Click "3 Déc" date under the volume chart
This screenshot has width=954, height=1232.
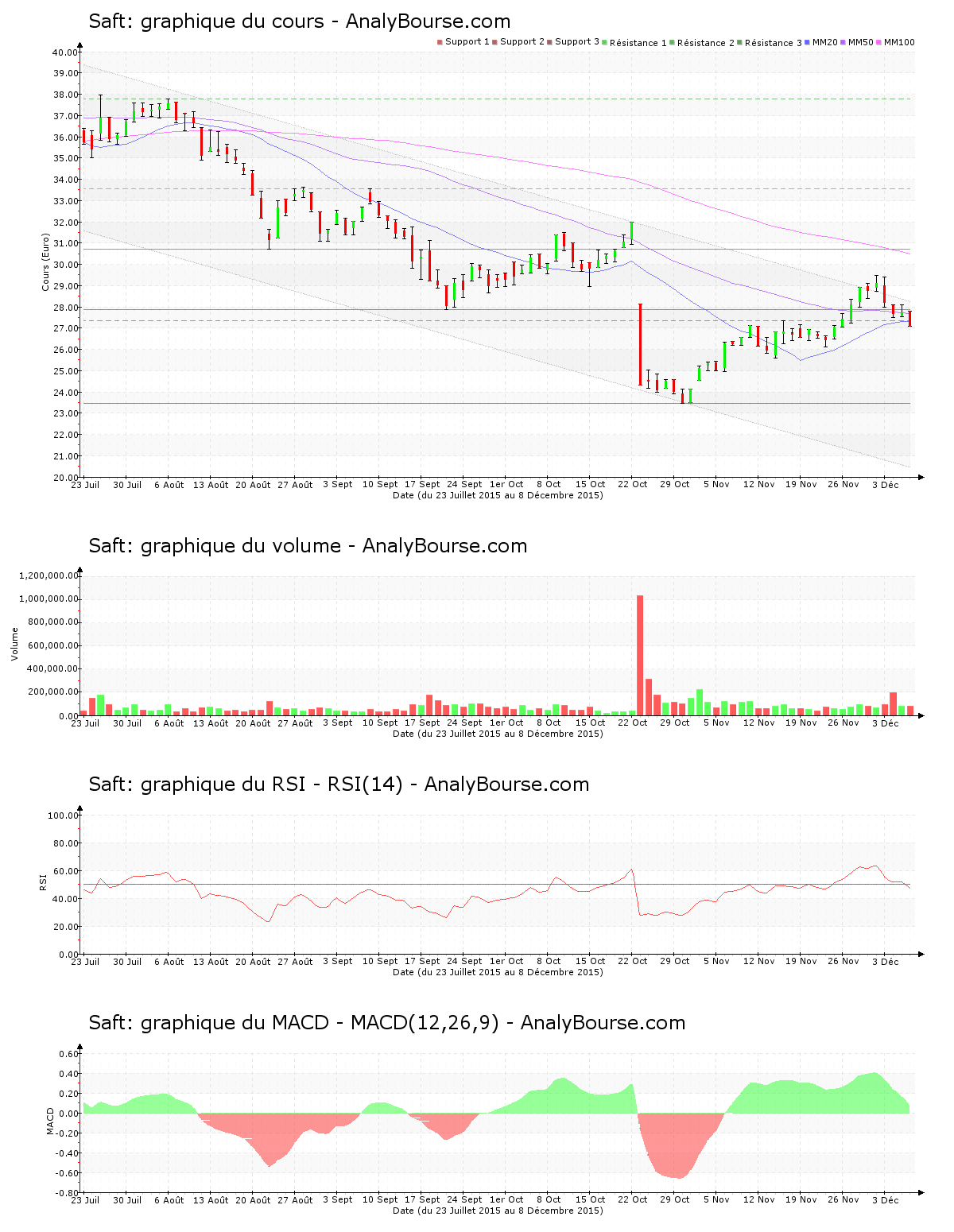pos(885,723)
